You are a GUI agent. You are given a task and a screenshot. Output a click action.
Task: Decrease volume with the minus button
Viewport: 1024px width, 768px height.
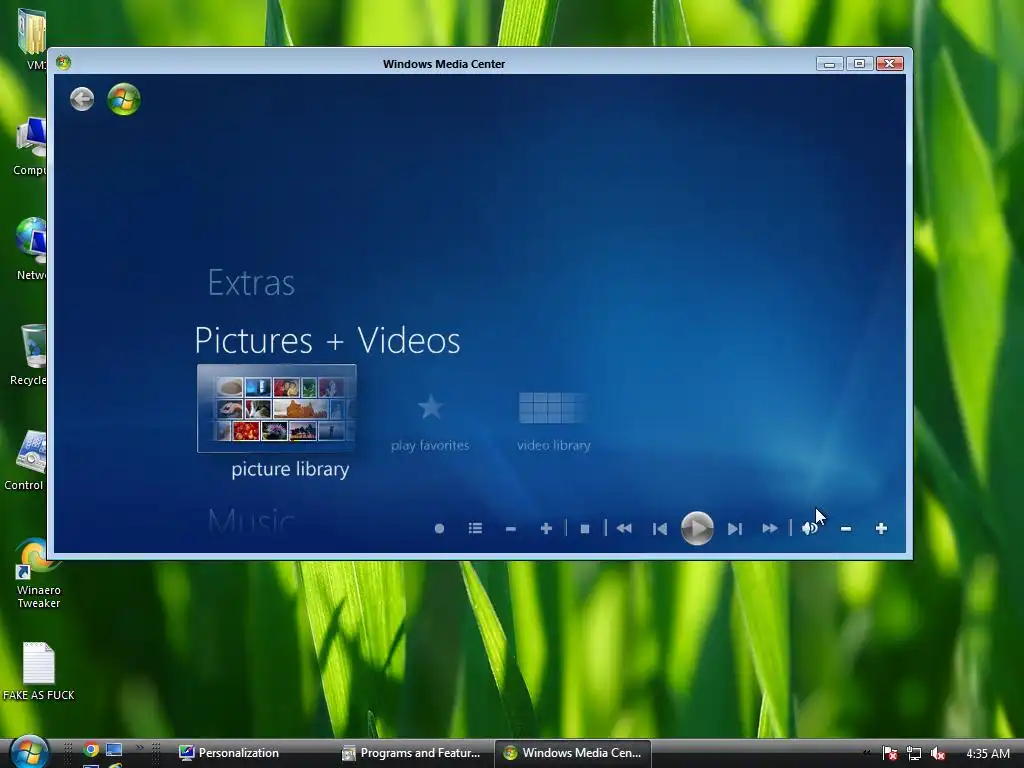coord(846,528)
